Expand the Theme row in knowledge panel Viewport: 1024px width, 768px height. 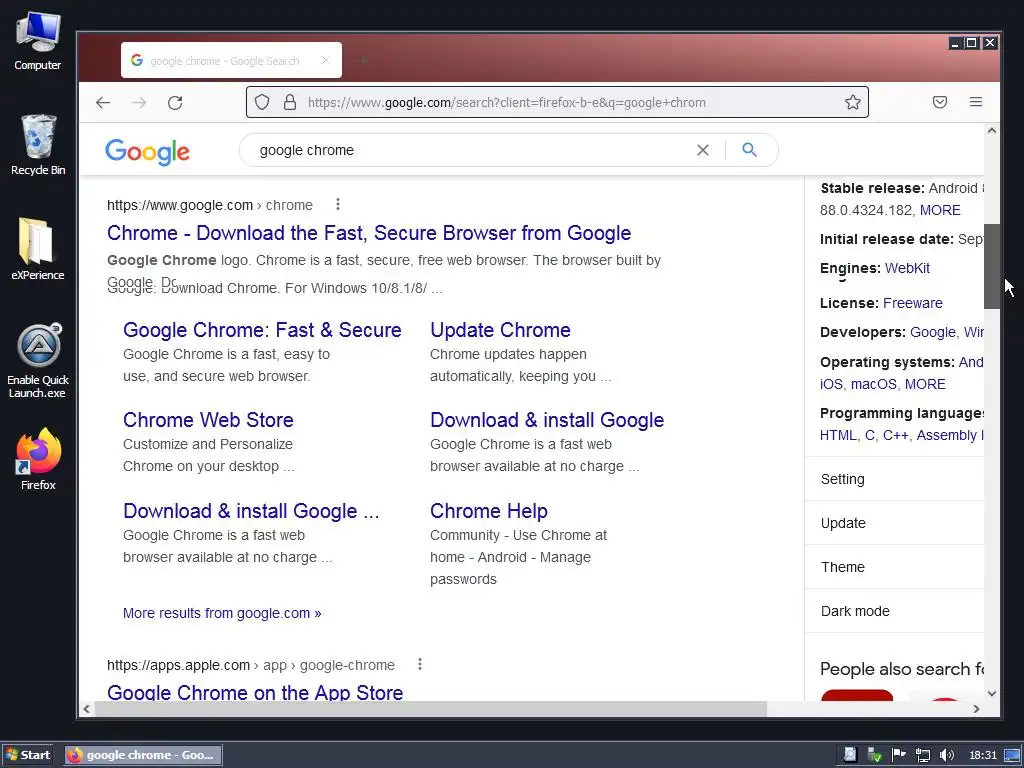895,567
